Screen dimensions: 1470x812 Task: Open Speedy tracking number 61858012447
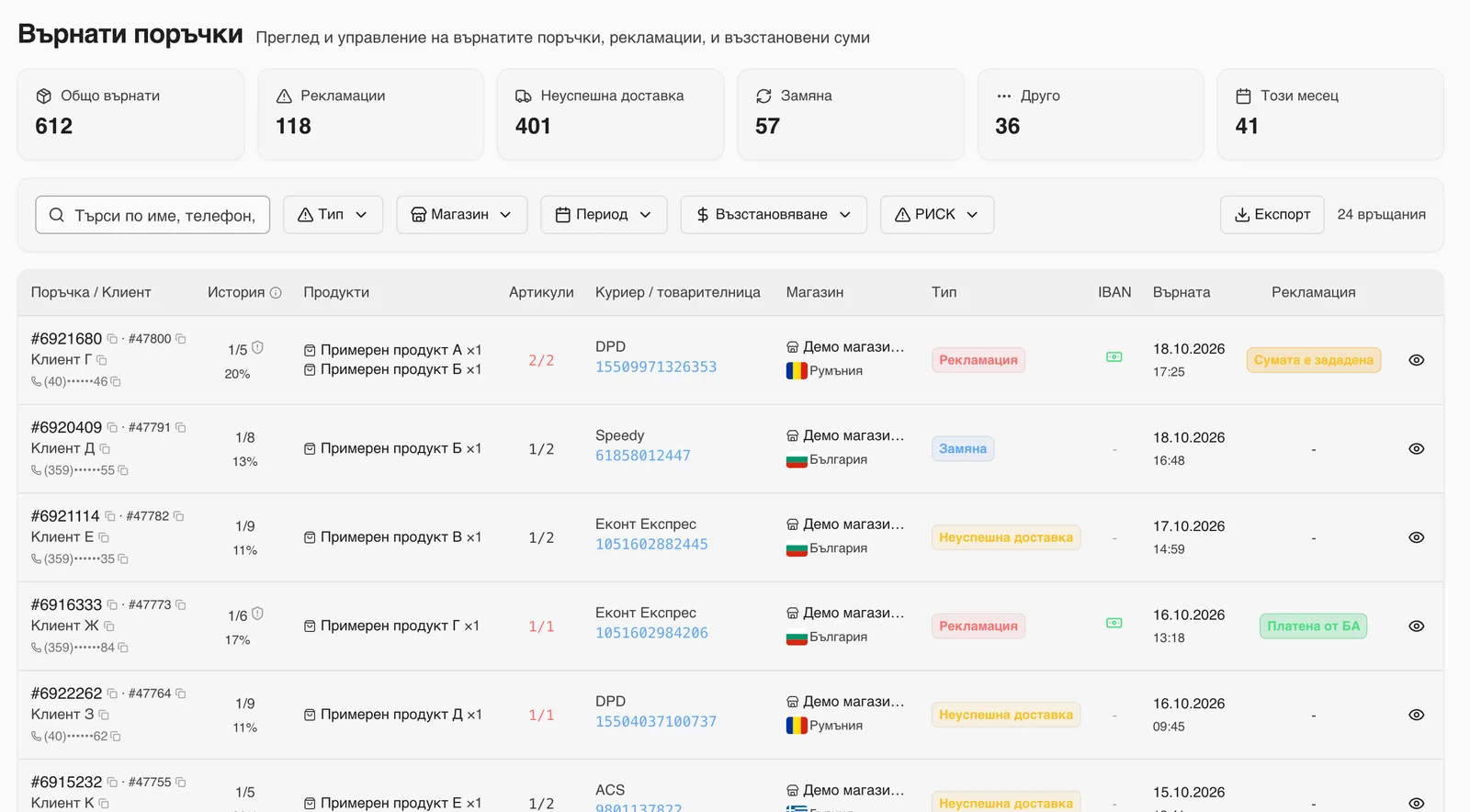coord(643,456)
